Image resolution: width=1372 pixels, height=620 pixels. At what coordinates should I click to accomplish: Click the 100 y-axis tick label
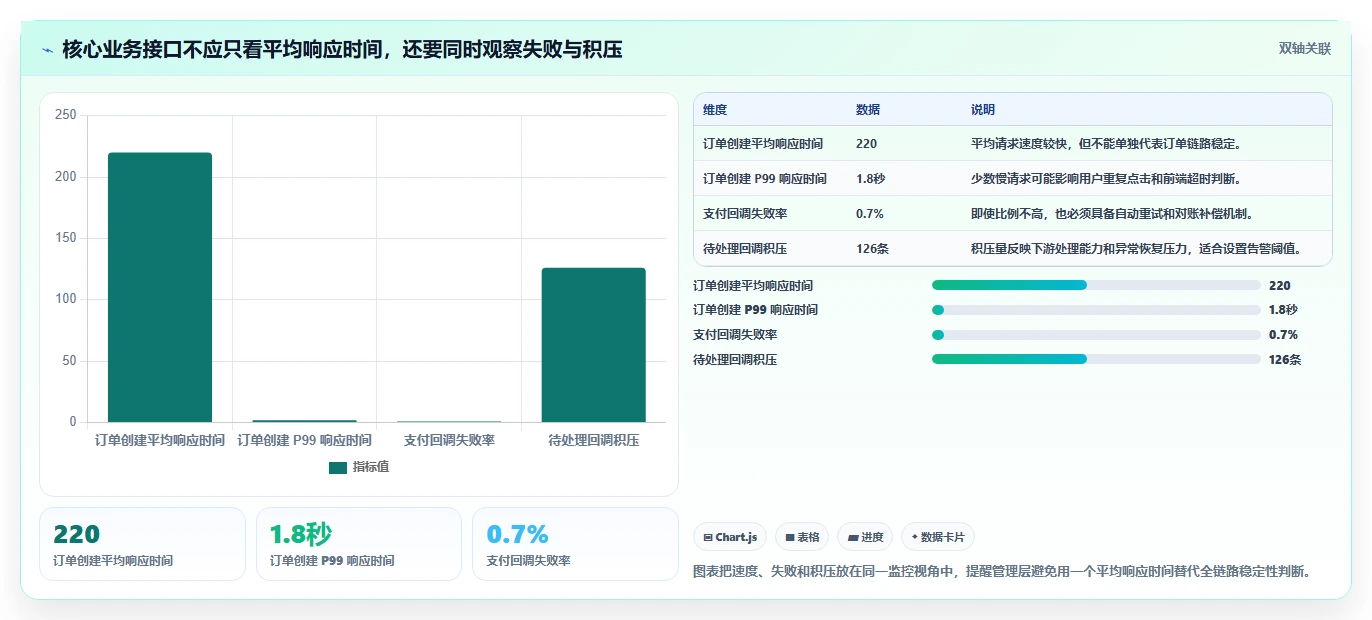[x=66, y=300]
